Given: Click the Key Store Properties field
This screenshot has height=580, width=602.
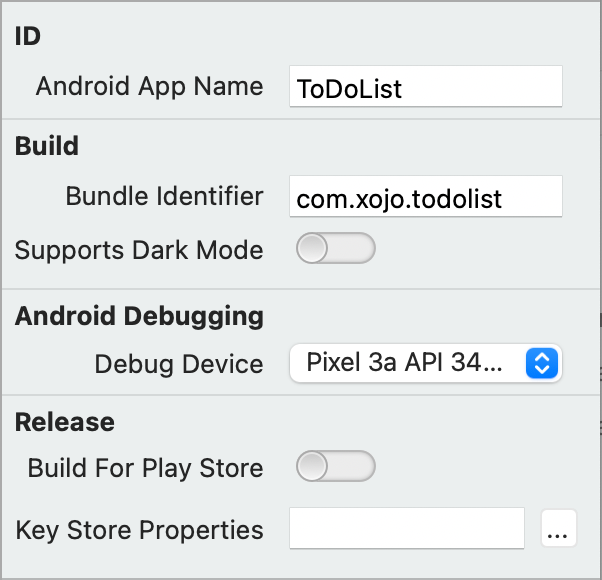Looking at the screenshot, I should click(407, 529).
